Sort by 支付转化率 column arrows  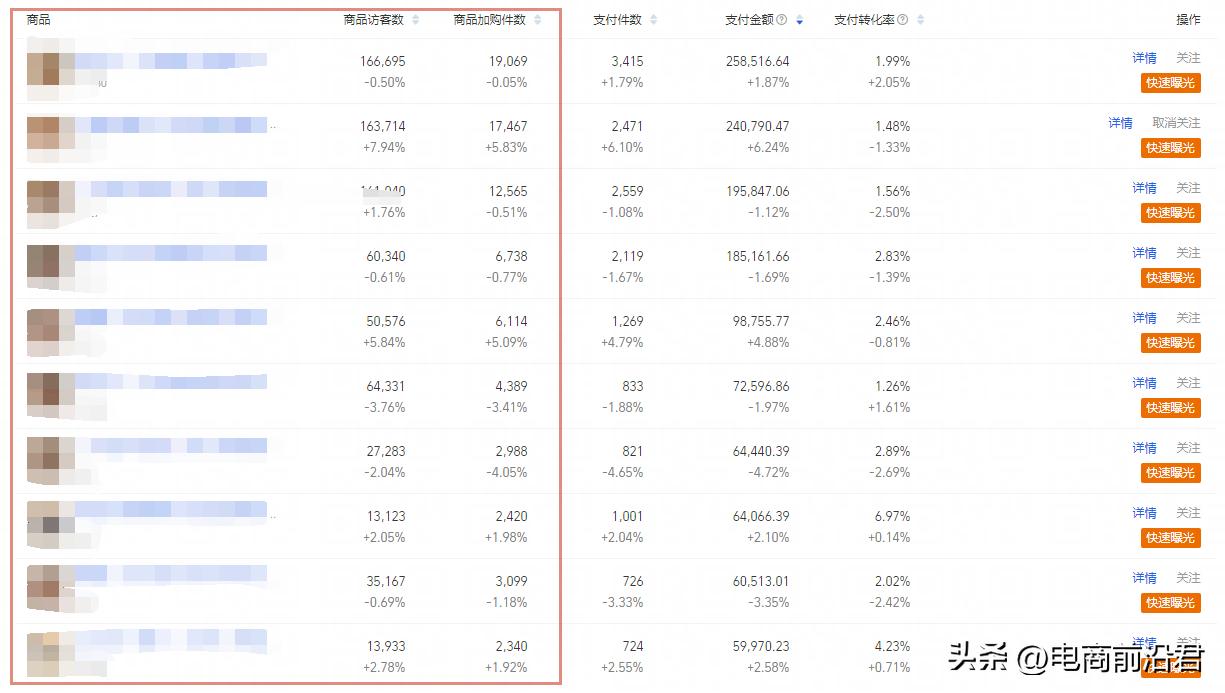point(920,20)
